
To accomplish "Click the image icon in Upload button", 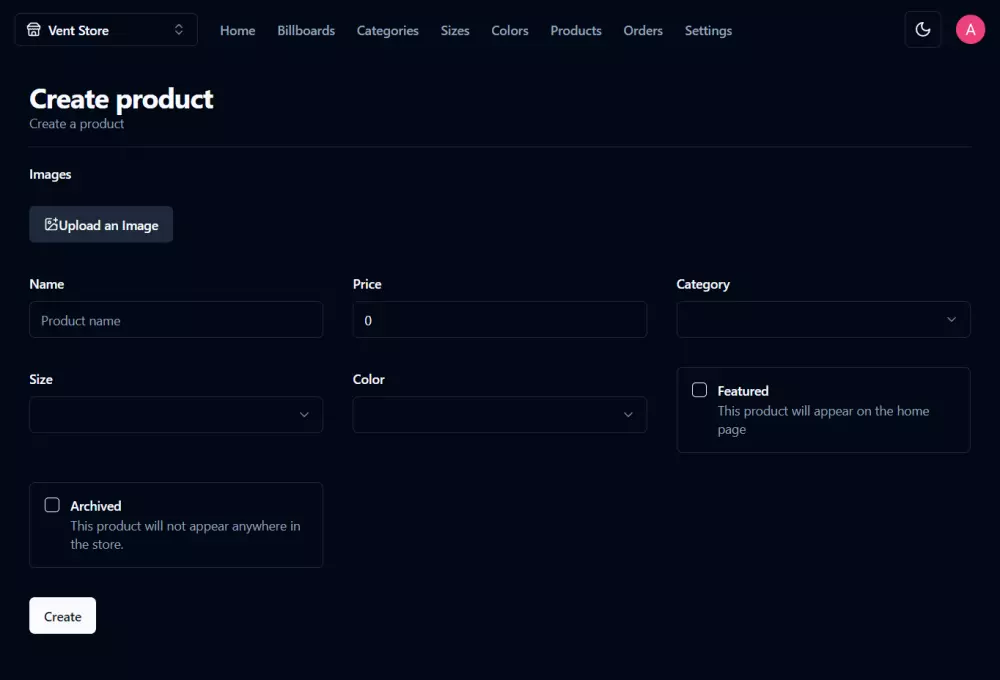I will point(51,225).
